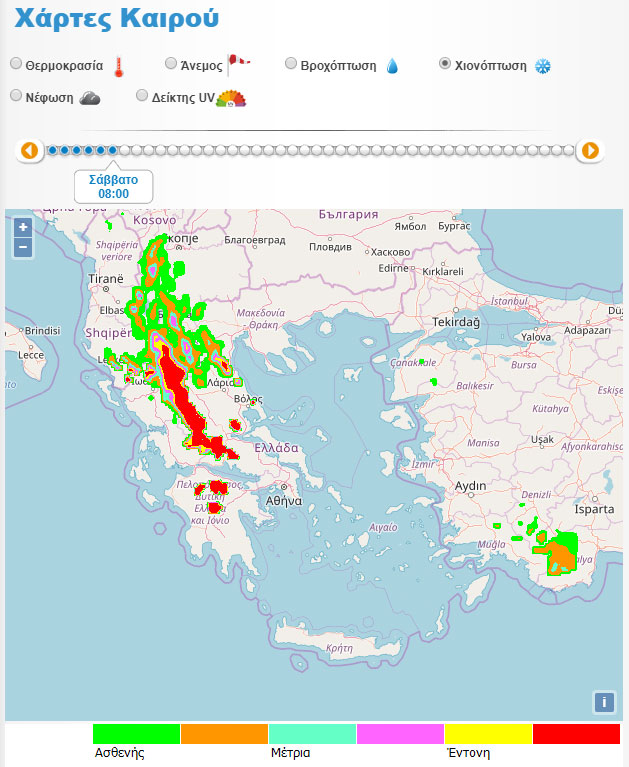Click the Balıkesir label on the map
The width and height of the screenshot is (629, 767).
pyautogui.click(x=474, y=386)
